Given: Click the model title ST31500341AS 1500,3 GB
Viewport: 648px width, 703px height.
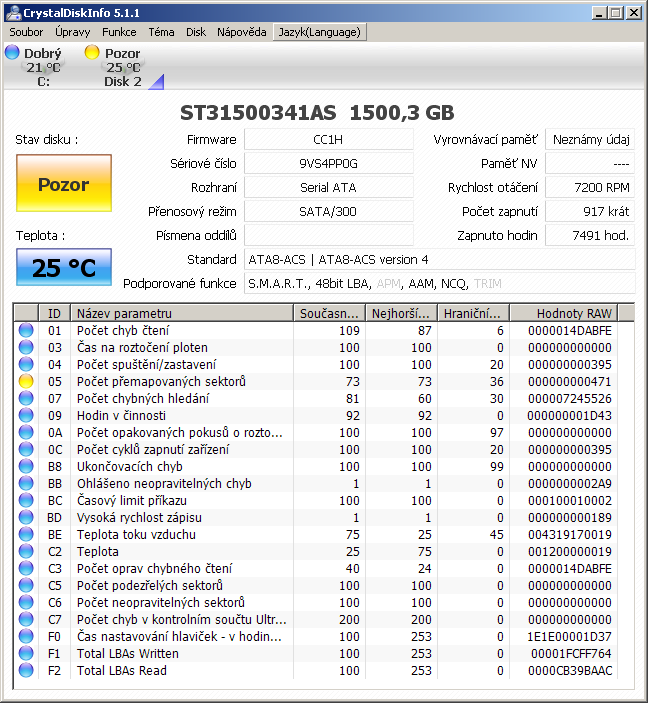Looking at the screenshot, I should pos(317,113).
